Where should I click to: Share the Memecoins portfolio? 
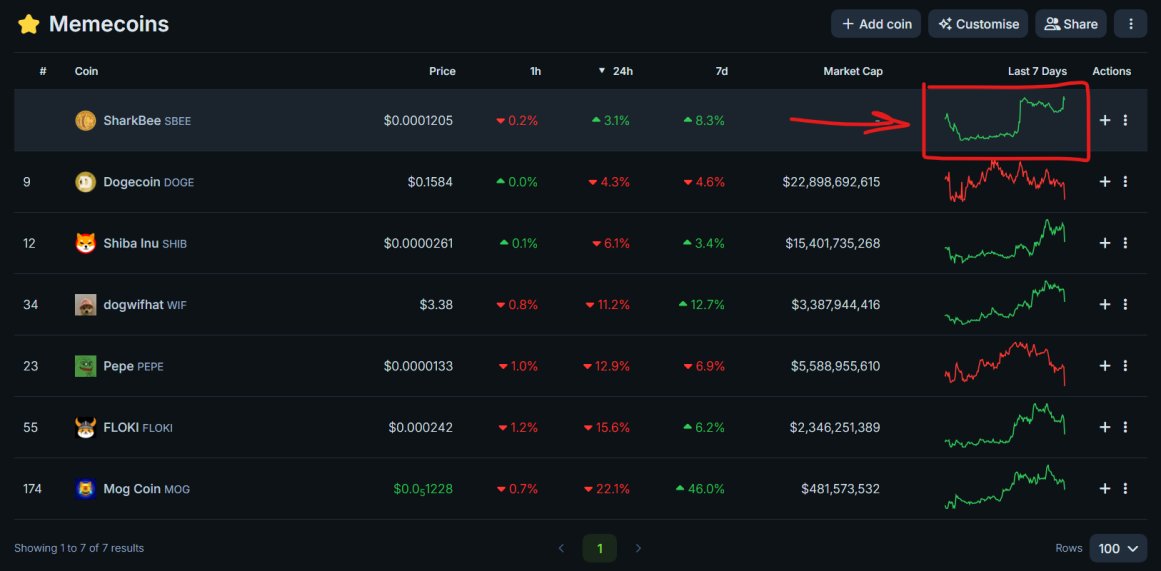coord(1071,24)
